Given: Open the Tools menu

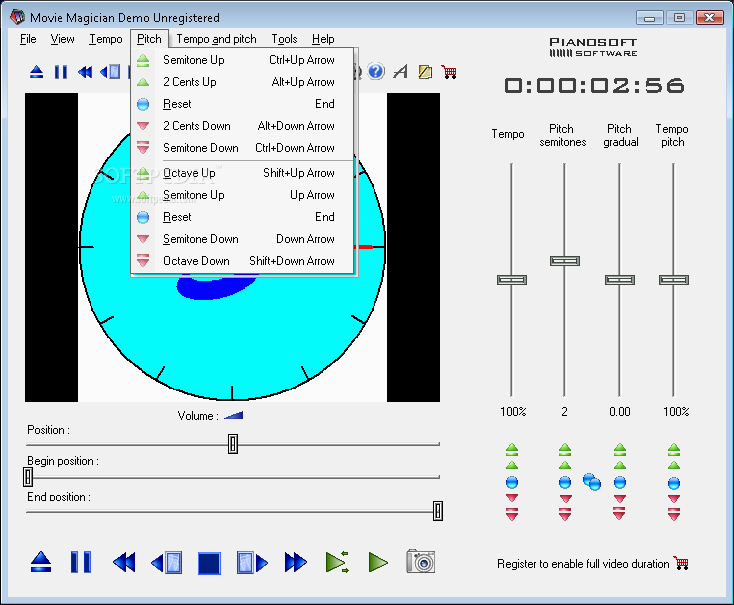Looking at the screenshot, I should point(284,39).
